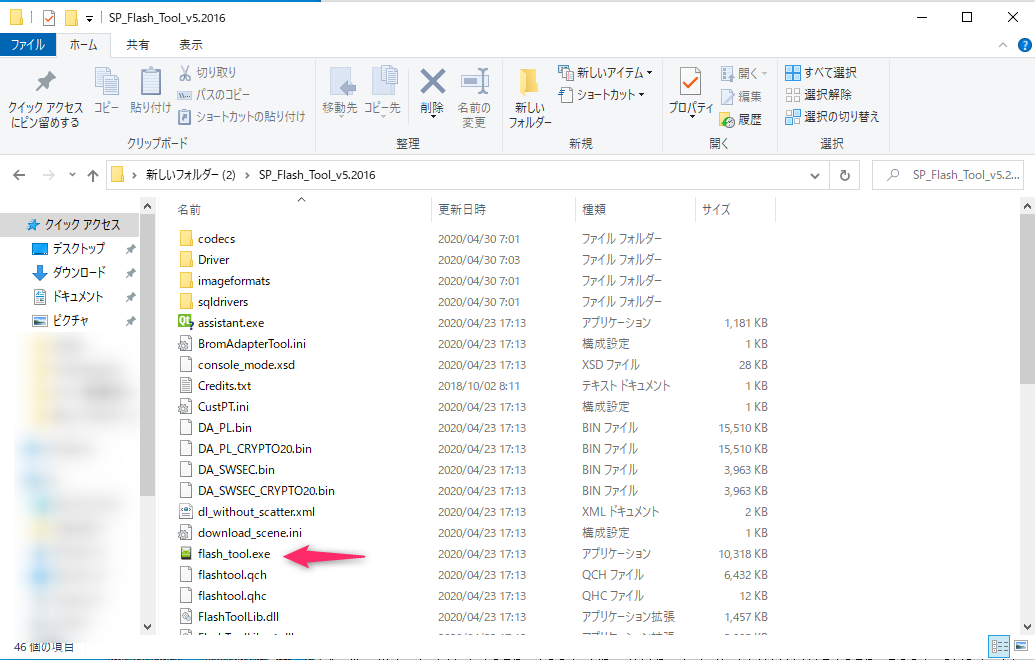Choose Copy path command
The image size is (1035, 660).
coord(214,94)
